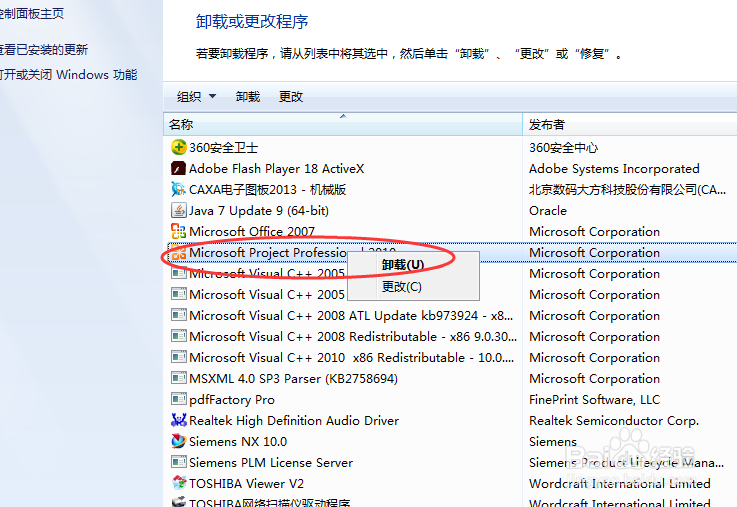Select Realtek High Definition Audio Driver
Viewport: 737px width, 507px height.
pyautogui.click(x=294, y=420)
